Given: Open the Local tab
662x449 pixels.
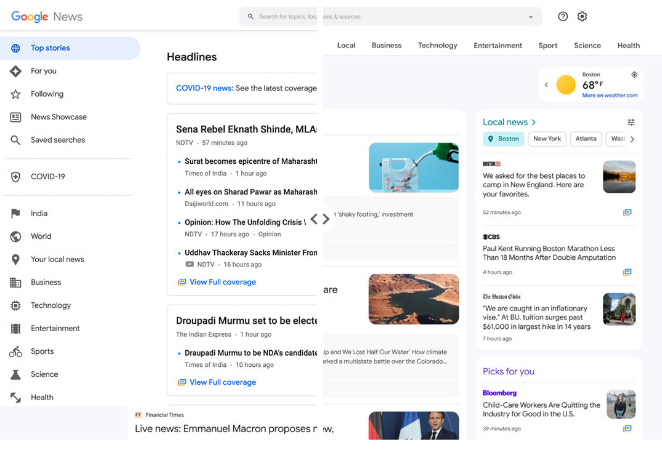Looking at the screenshot, I should (346, 46).
